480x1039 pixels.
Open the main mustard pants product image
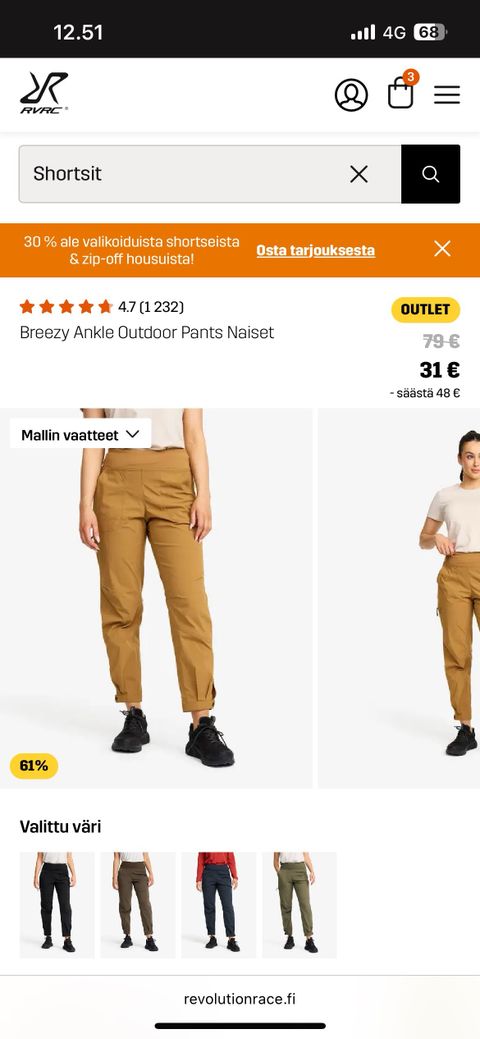click(x=156, y=598)
